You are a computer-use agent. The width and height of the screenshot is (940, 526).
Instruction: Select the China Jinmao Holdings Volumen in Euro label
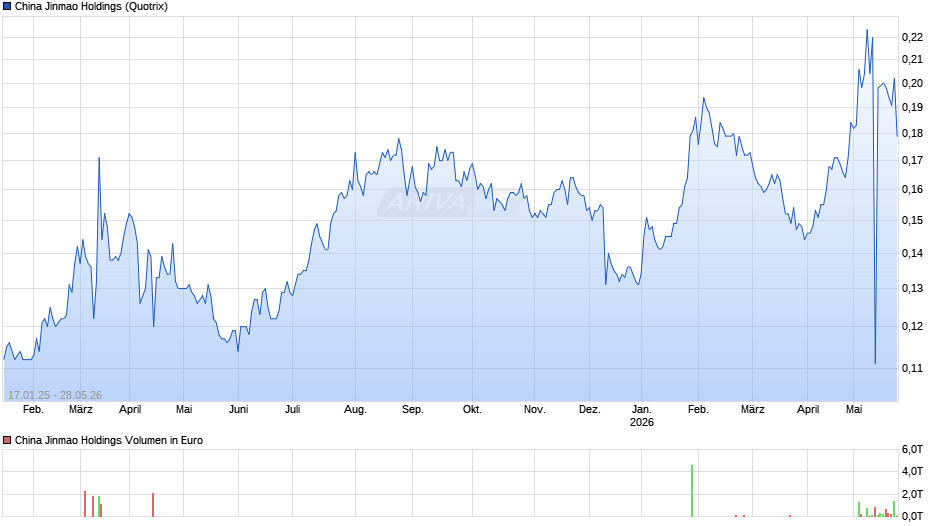coord(109,440)
